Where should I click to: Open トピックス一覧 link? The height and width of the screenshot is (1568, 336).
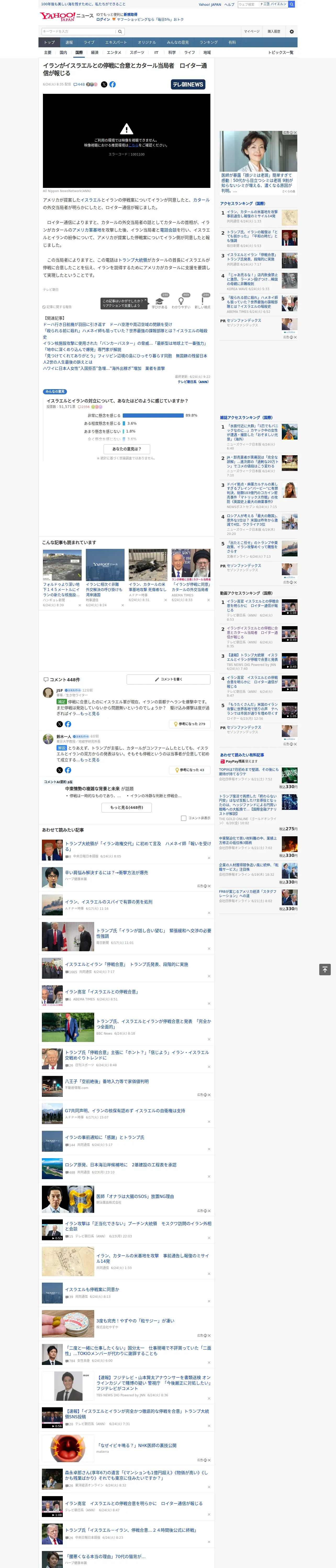pos(281,52)
